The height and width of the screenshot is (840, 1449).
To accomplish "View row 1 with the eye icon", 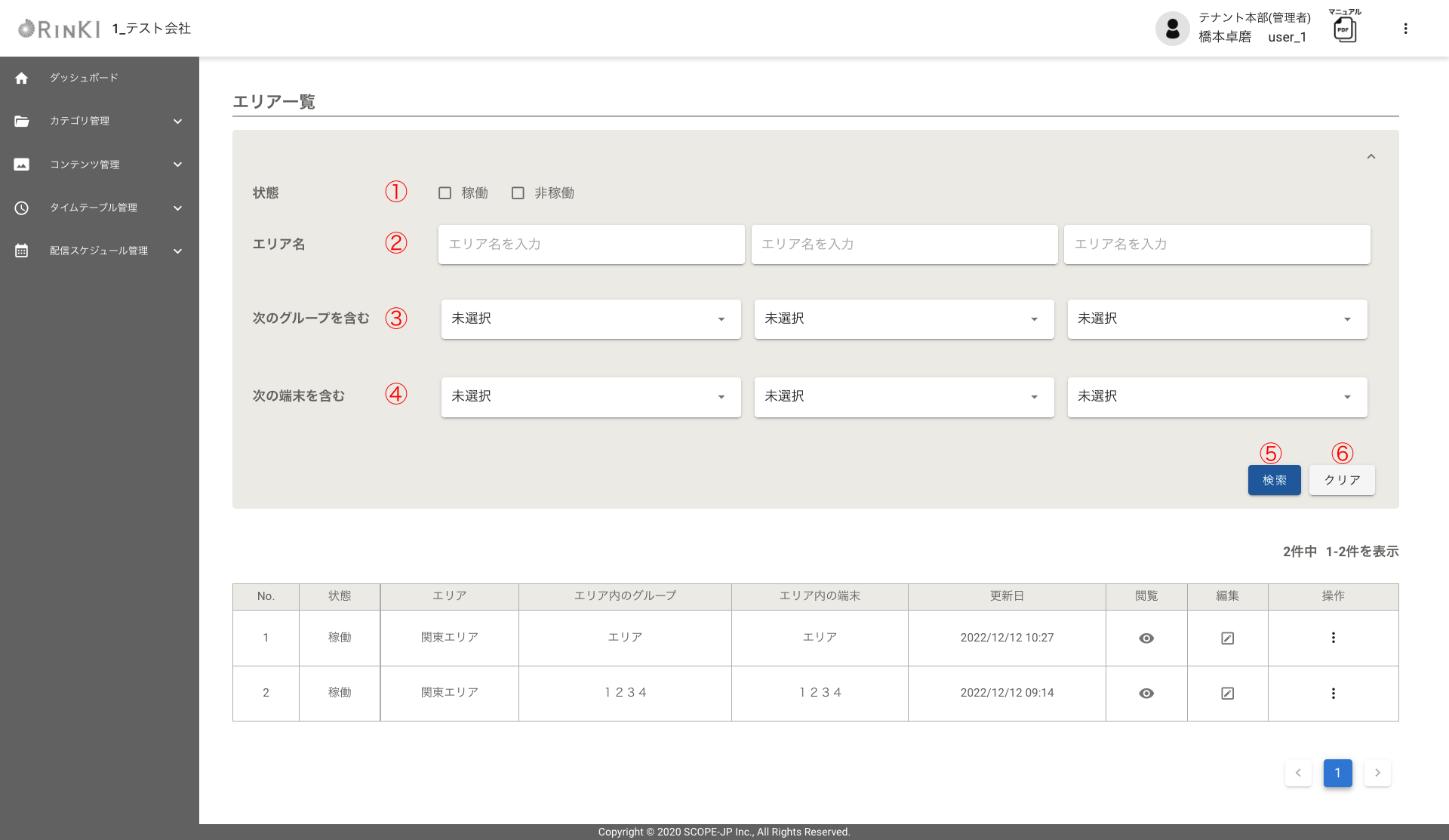I will (1146, 638).
